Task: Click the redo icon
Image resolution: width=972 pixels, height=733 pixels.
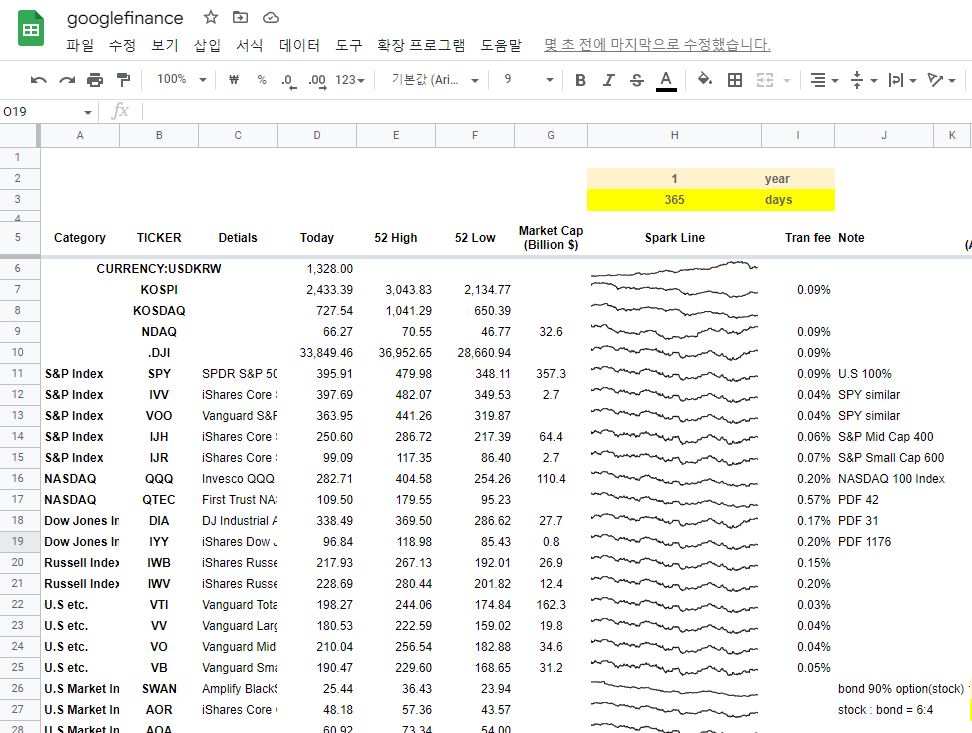Action: (x=67, y=80)
